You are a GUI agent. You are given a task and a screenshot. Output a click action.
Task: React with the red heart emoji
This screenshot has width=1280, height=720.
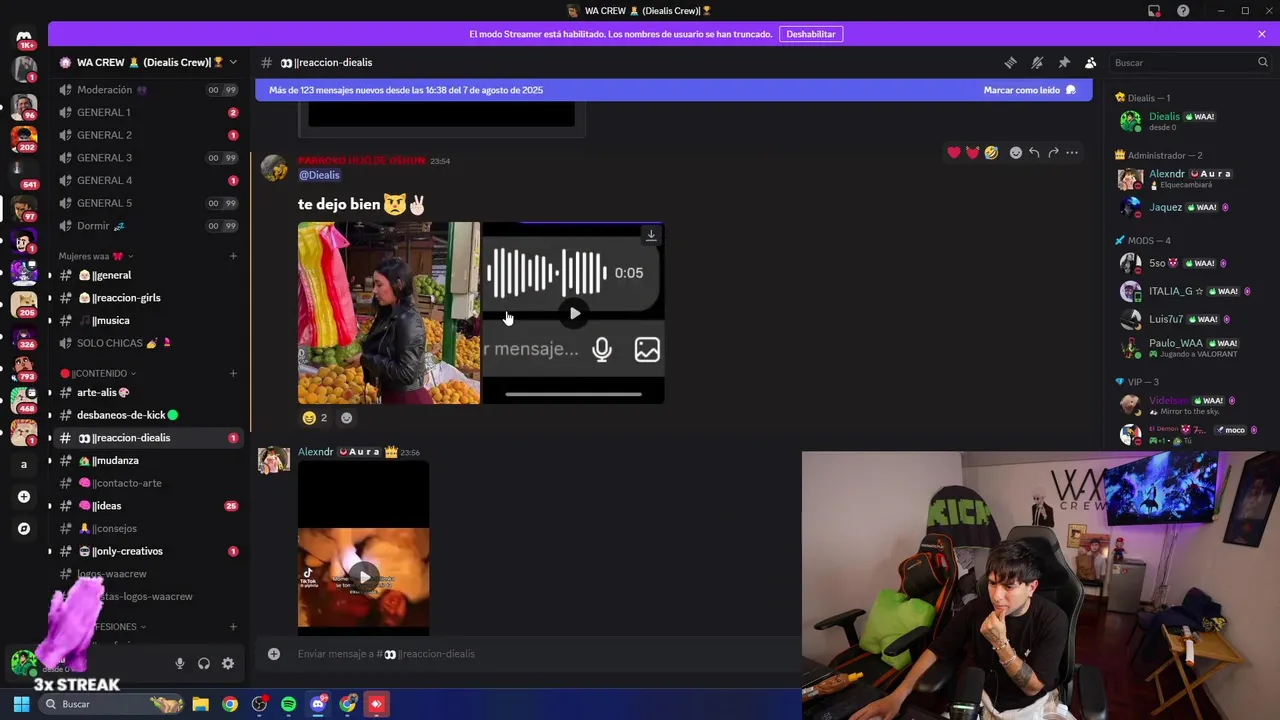954,153
